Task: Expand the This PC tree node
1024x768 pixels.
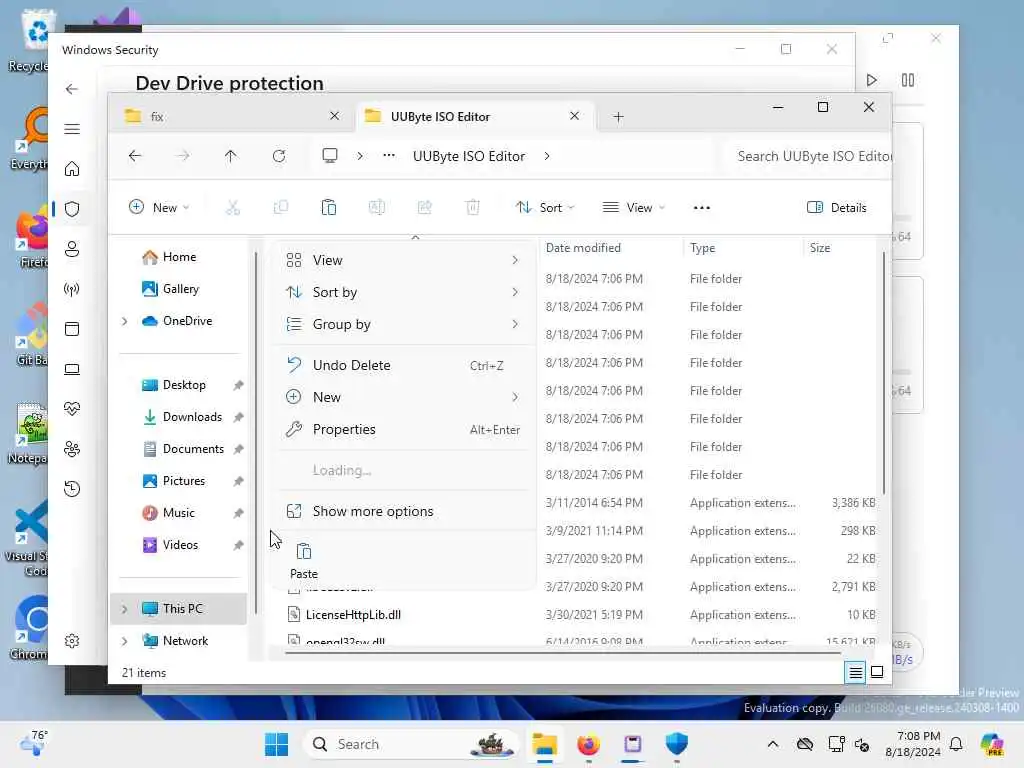Action: 125,609
